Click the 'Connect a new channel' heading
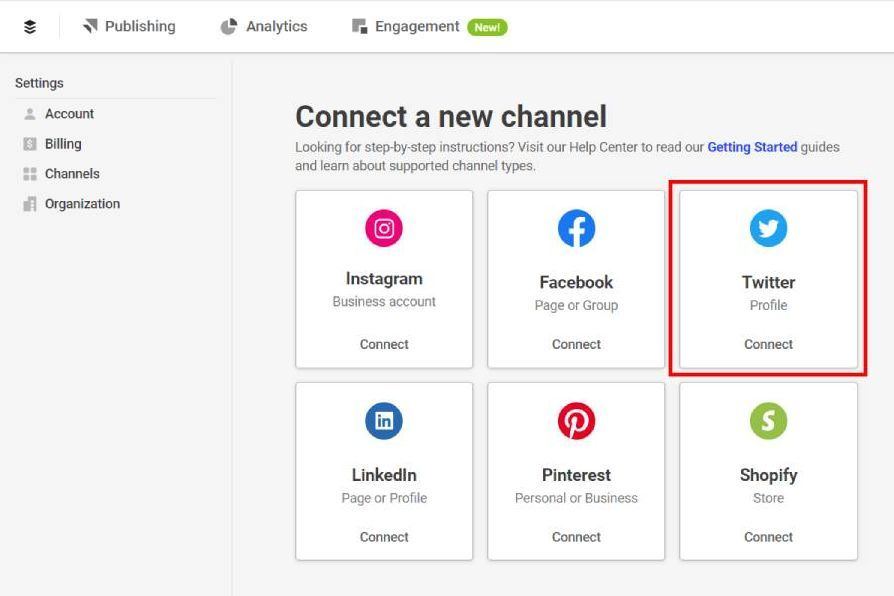Viewport: 894px width, 596px height. coord(451,117)
